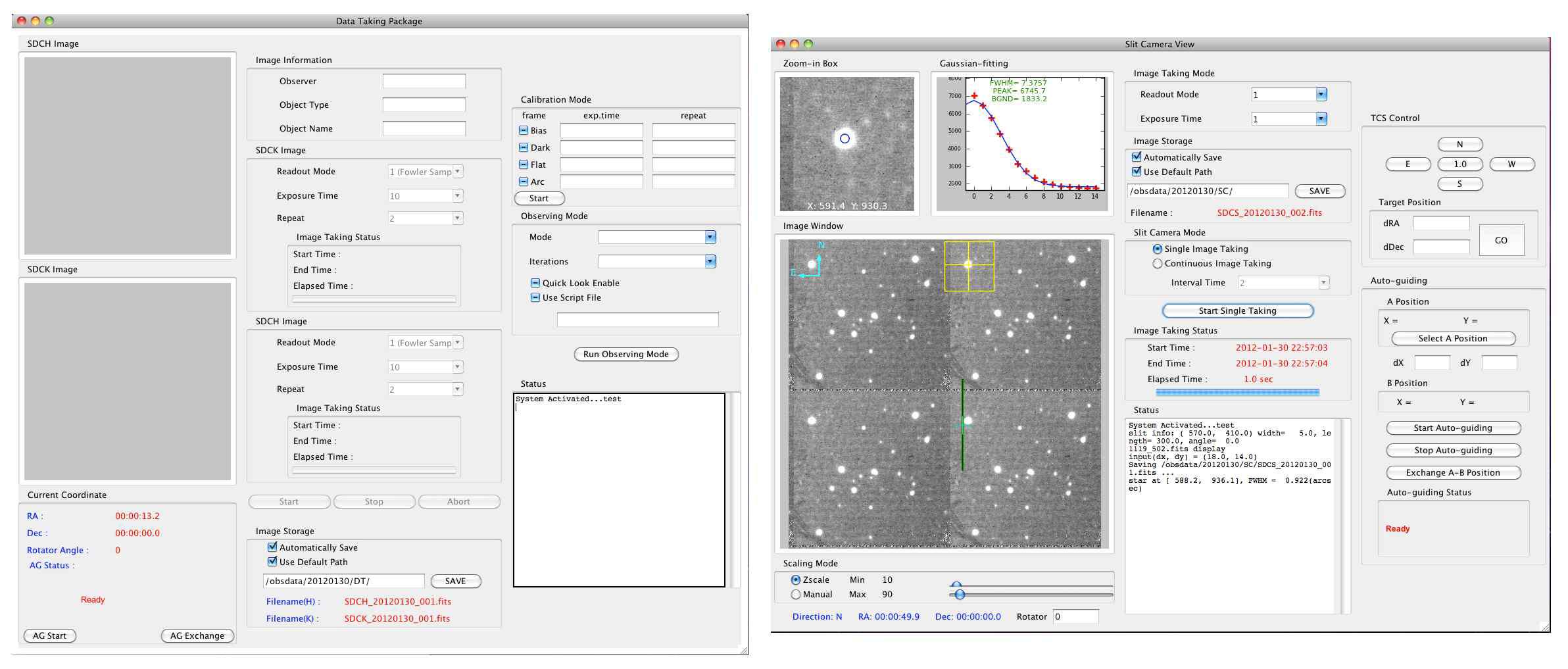Click the Data Taking Package Status scrollbar
Image resolution: width=1568 pixels, height=669 pixels.
[735, 489]
